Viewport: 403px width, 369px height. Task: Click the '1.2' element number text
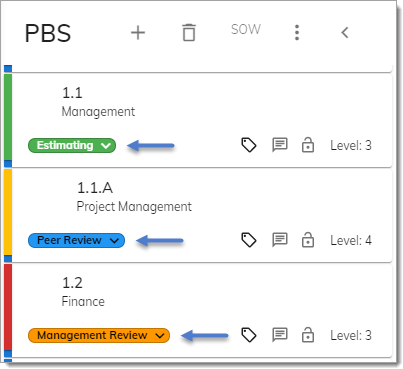(x=72, y=283)
